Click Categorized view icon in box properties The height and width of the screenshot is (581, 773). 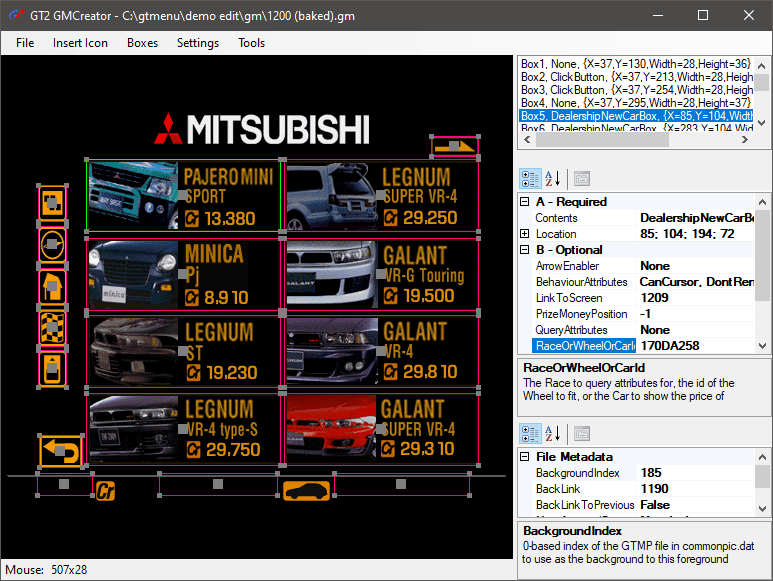(x=530, y=178)
